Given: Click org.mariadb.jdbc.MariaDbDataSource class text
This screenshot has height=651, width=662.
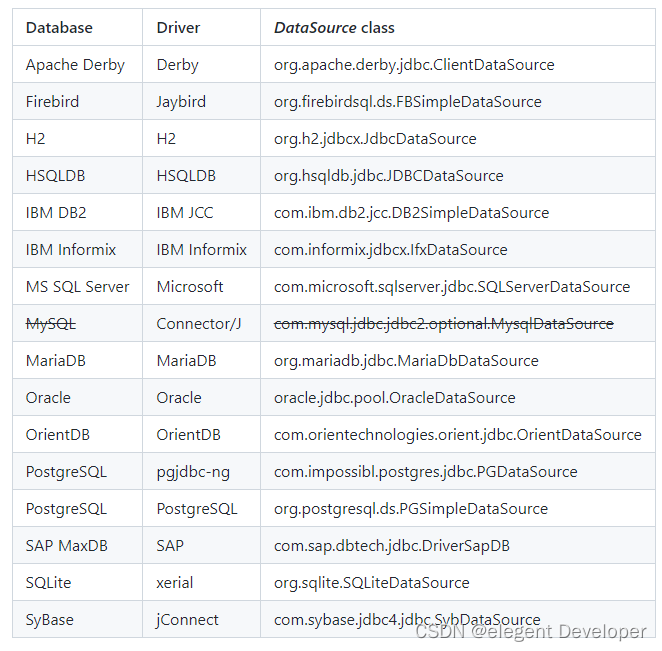Looking at the screenshot, I should 406,361.
